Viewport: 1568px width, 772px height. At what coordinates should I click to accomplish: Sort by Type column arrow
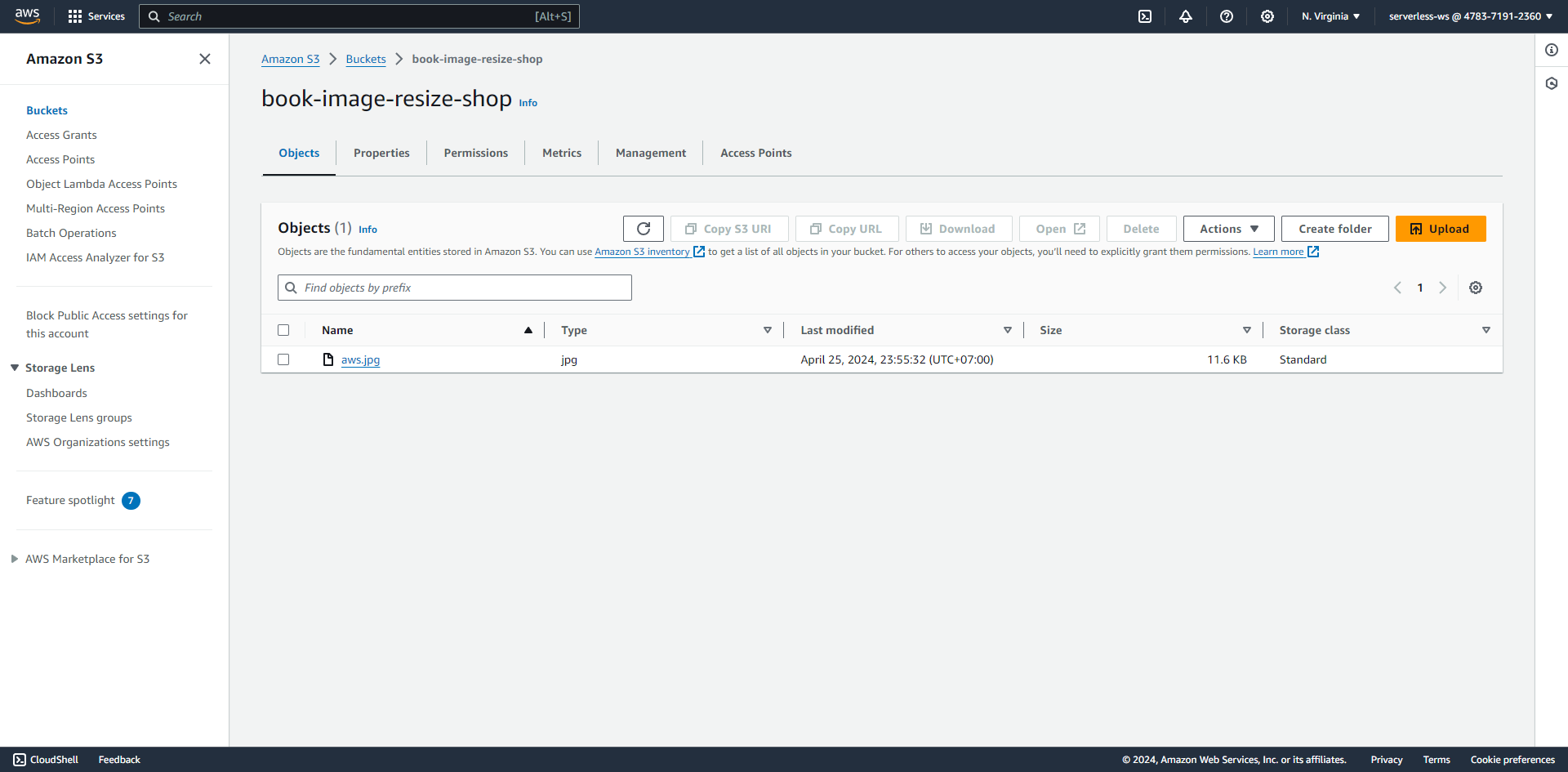click(x=768, y=330)
